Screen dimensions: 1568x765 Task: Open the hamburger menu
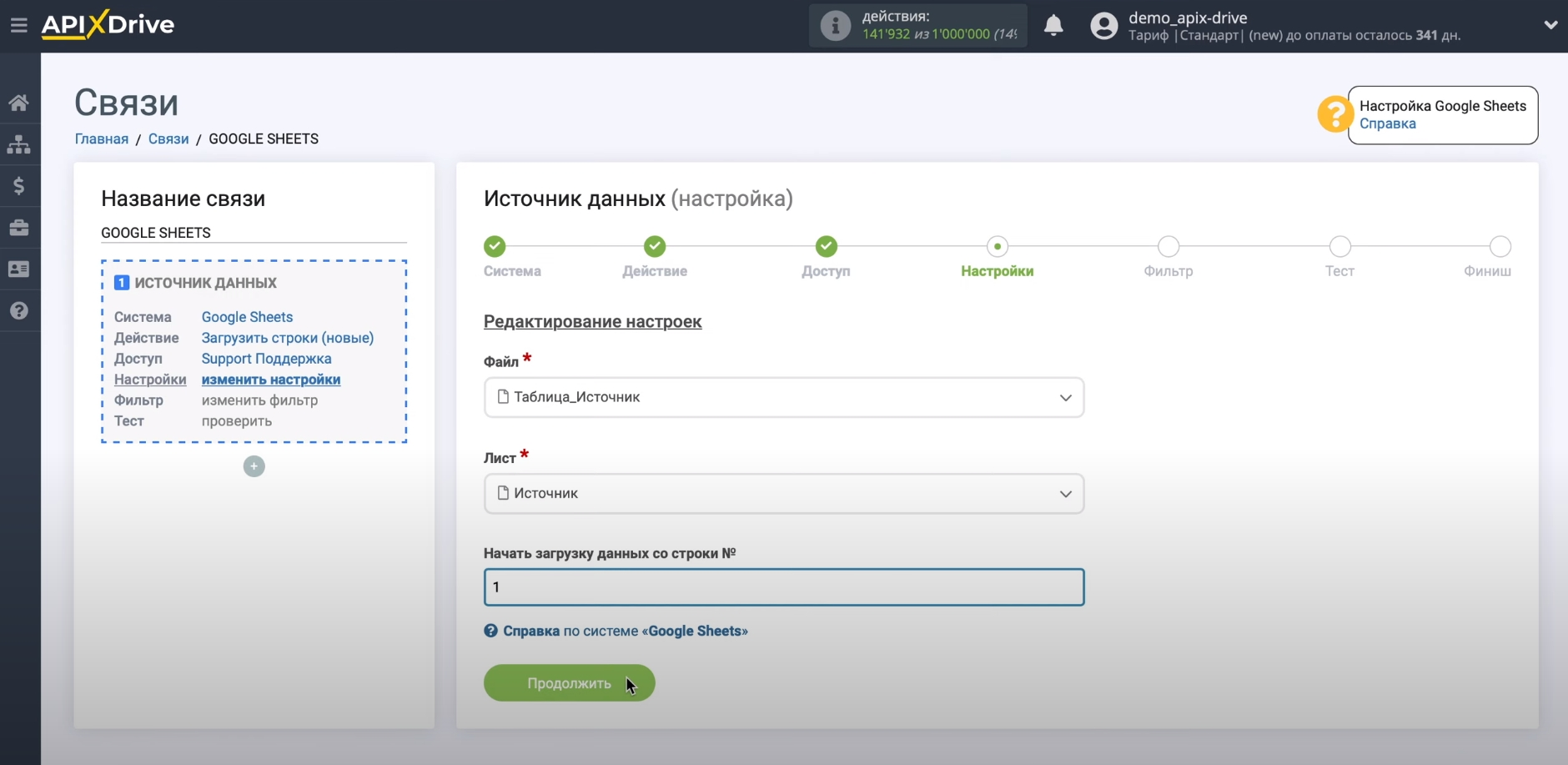coord(18,25)
